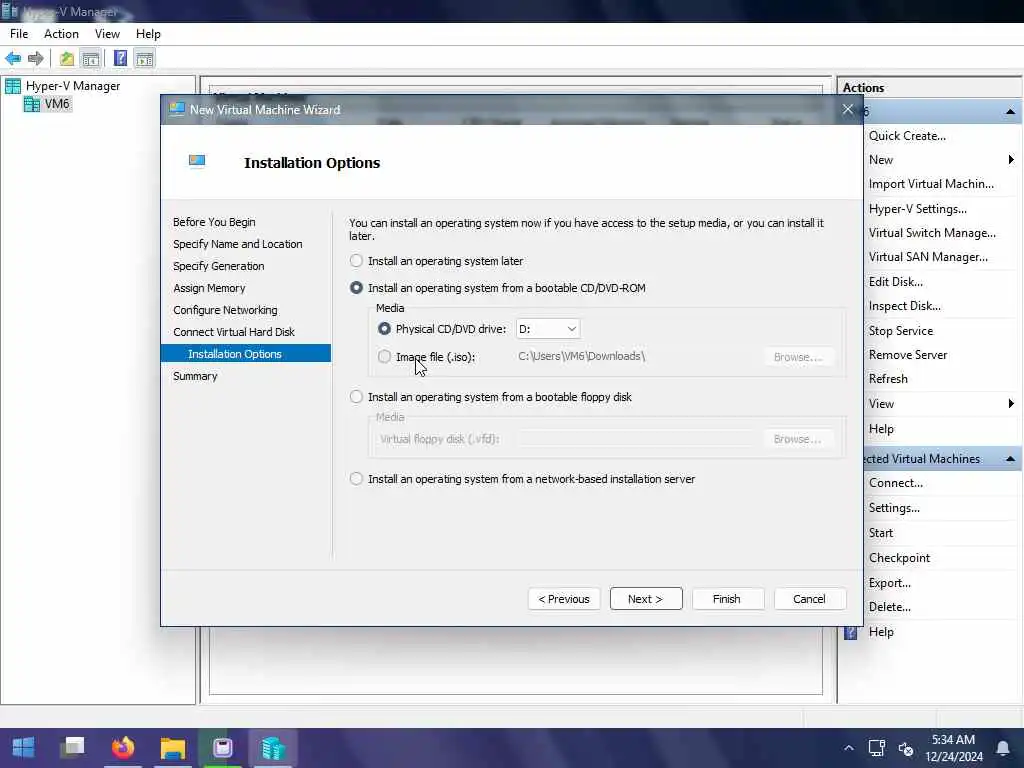Open the Action menu
The width and height of the screenshot is (1024, 768).
[61, 34]
